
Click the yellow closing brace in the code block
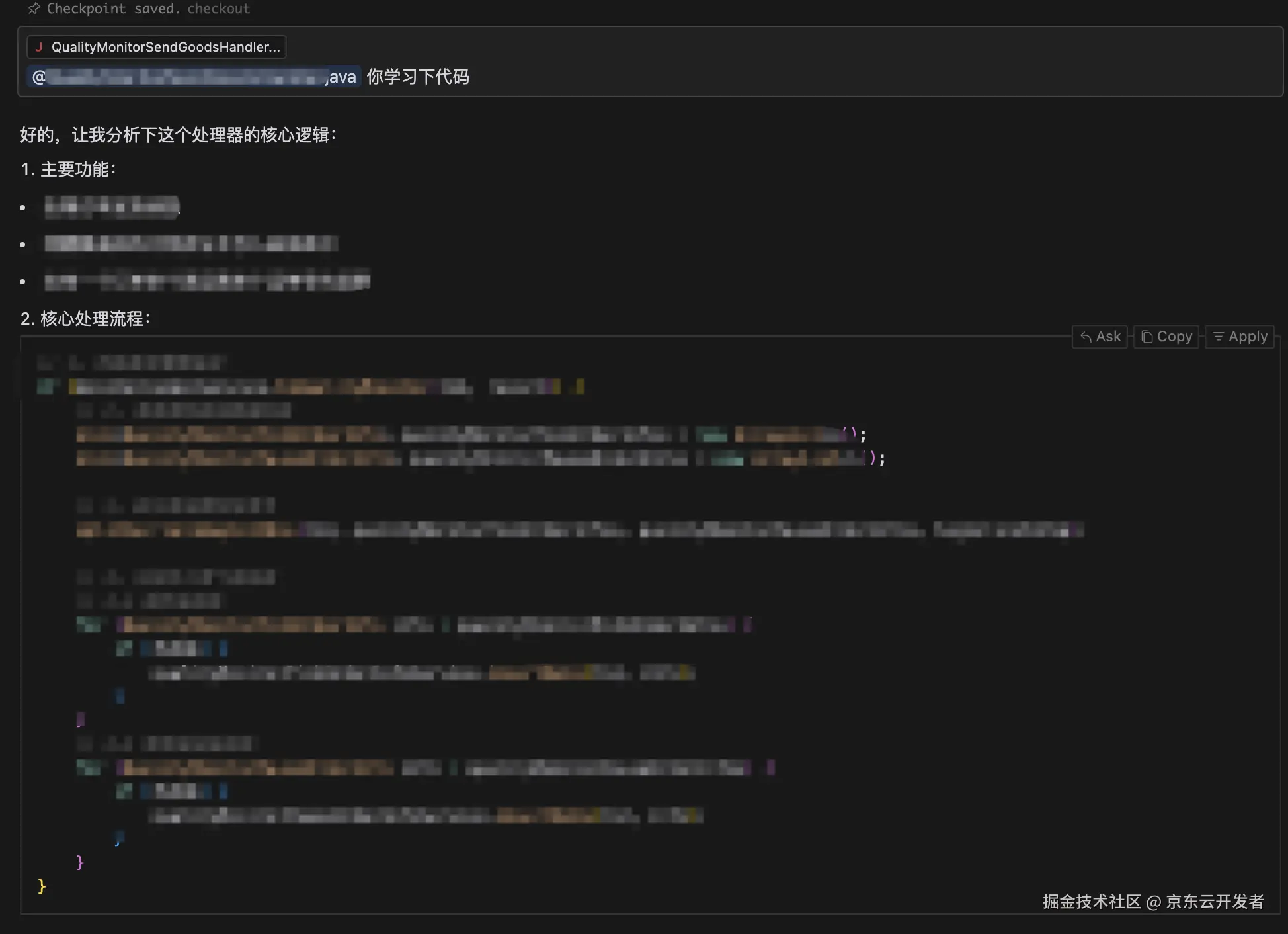coord(42,886)
